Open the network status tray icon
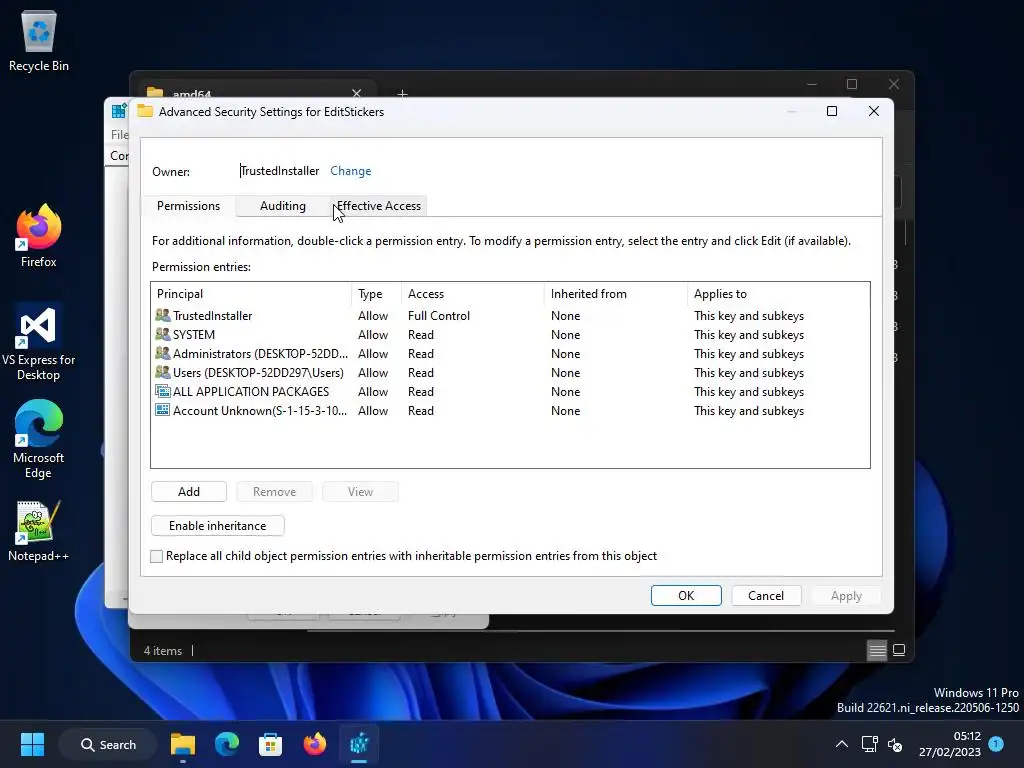The width and height of the screenshot is (1024, 768). pos(869,744)
